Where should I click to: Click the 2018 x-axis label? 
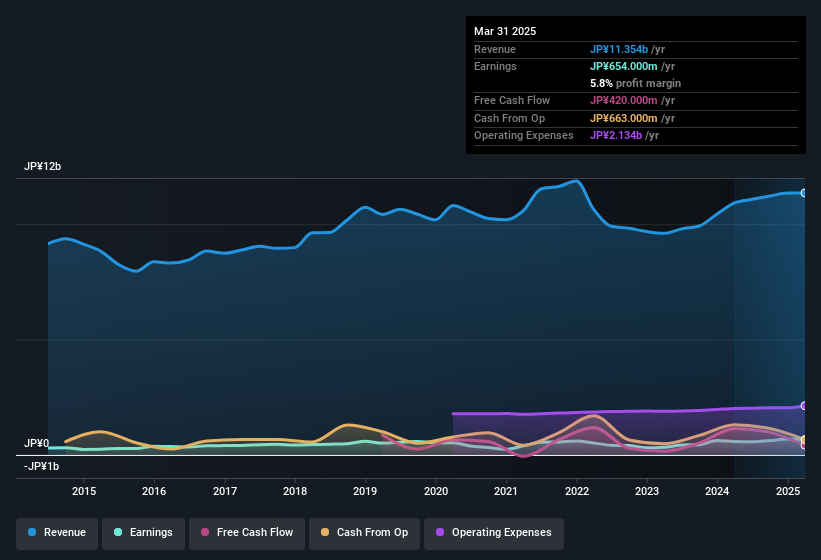295,491
